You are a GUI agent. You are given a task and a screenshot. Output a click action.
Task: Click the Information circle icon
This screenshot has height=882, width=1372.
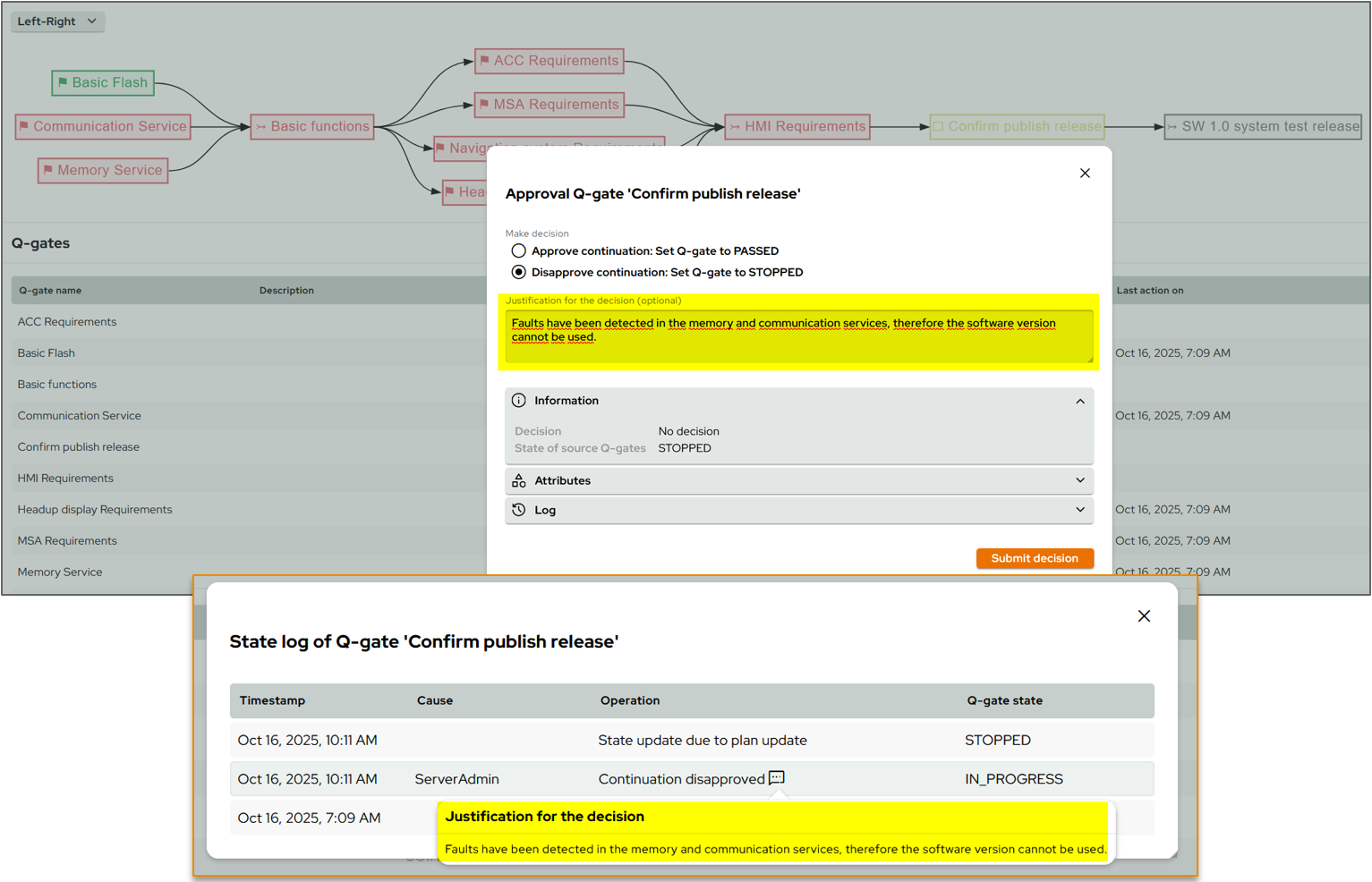pyautogui.click(x=519, y=401)
